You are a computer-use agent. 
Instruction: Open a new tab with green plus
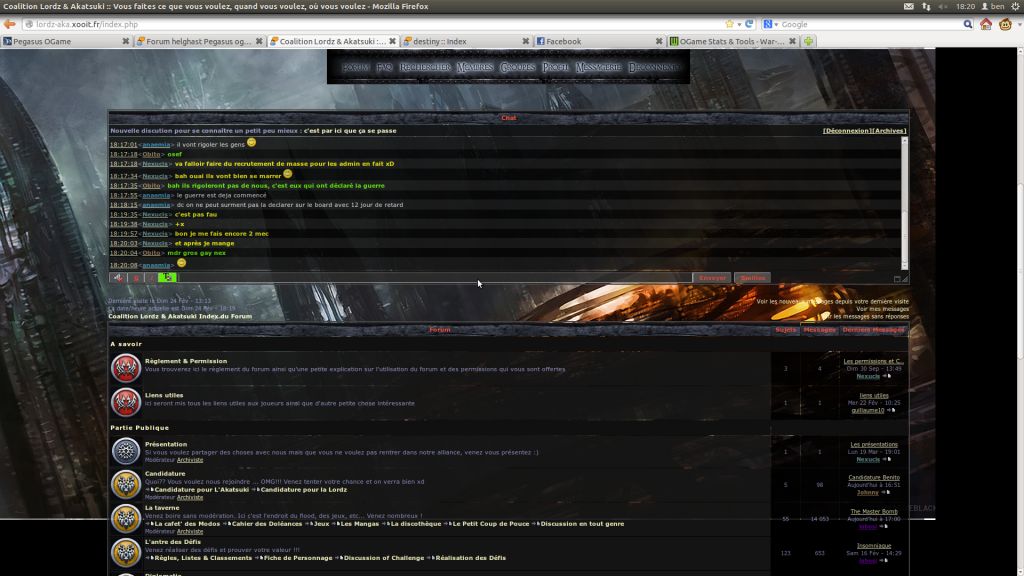click(808, 41)
